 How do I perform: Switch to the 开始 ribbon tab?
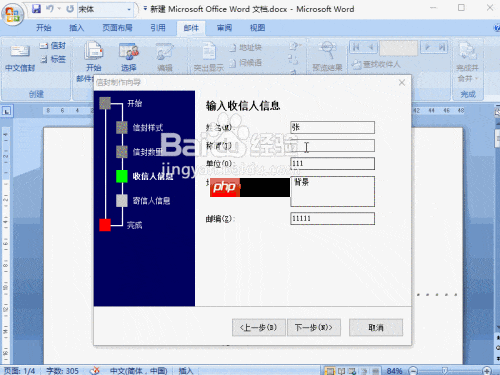[44, 28]
